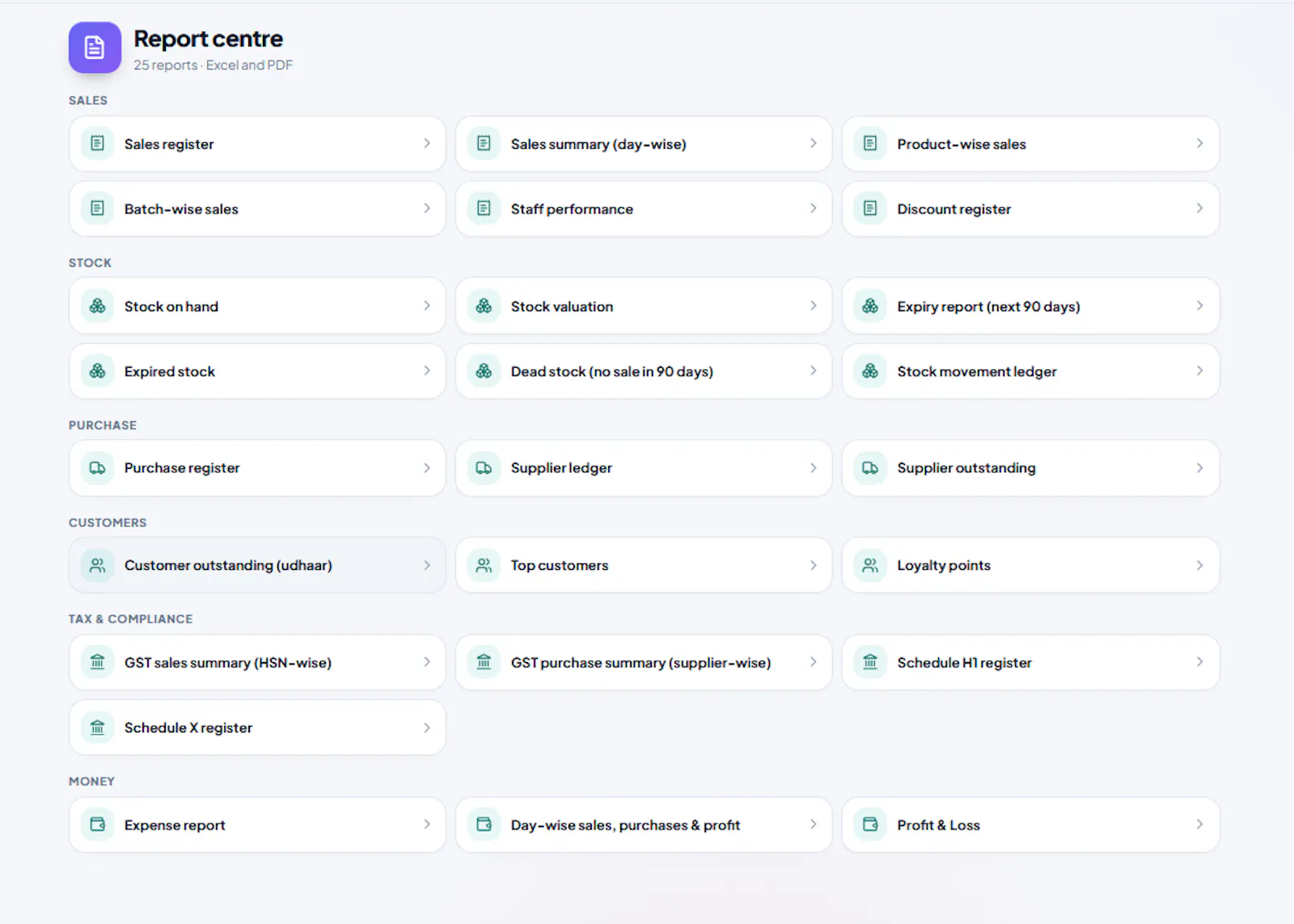Click the Sales register label
The height and width of the screenshot is (924, 1294).
point(169,144)
